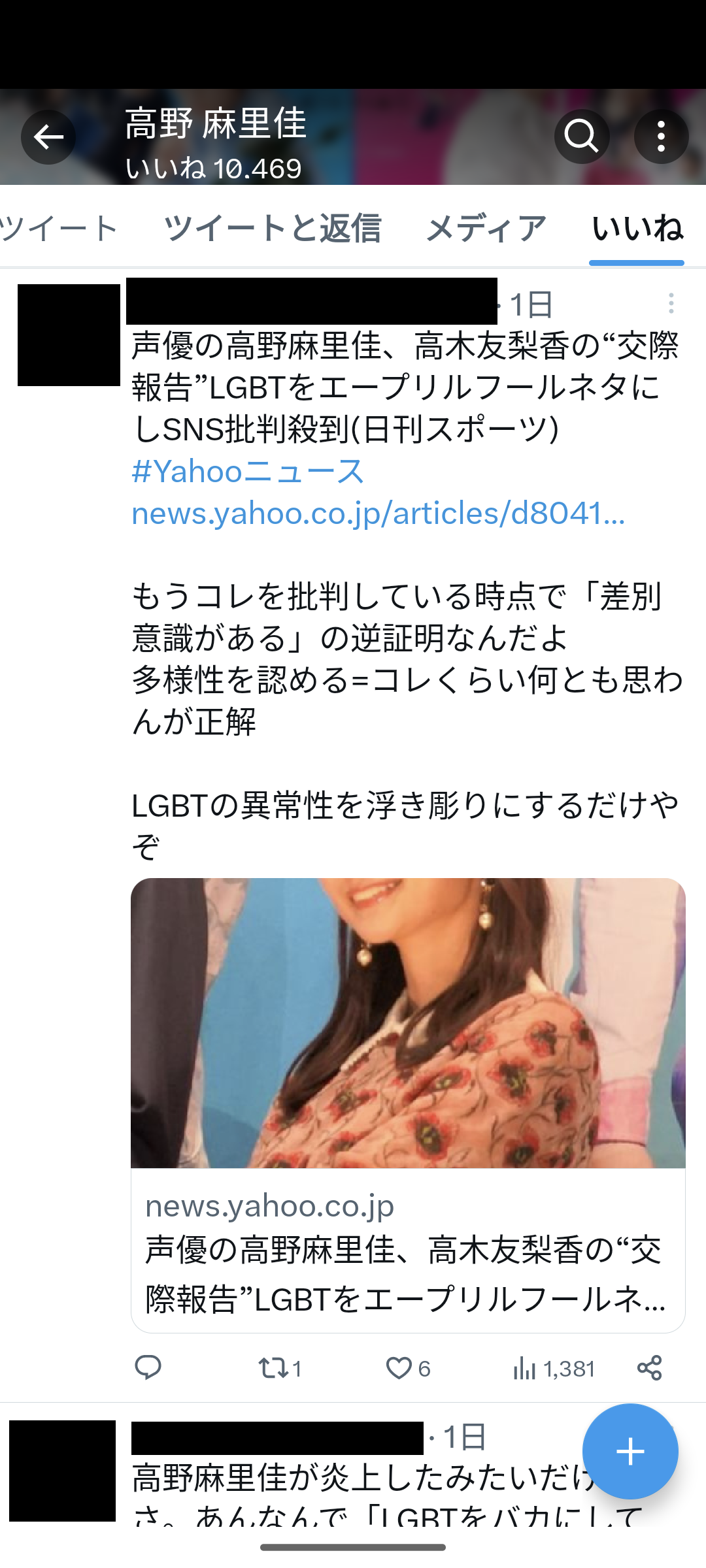Switch to メディア tab

(x=486, y=228)
